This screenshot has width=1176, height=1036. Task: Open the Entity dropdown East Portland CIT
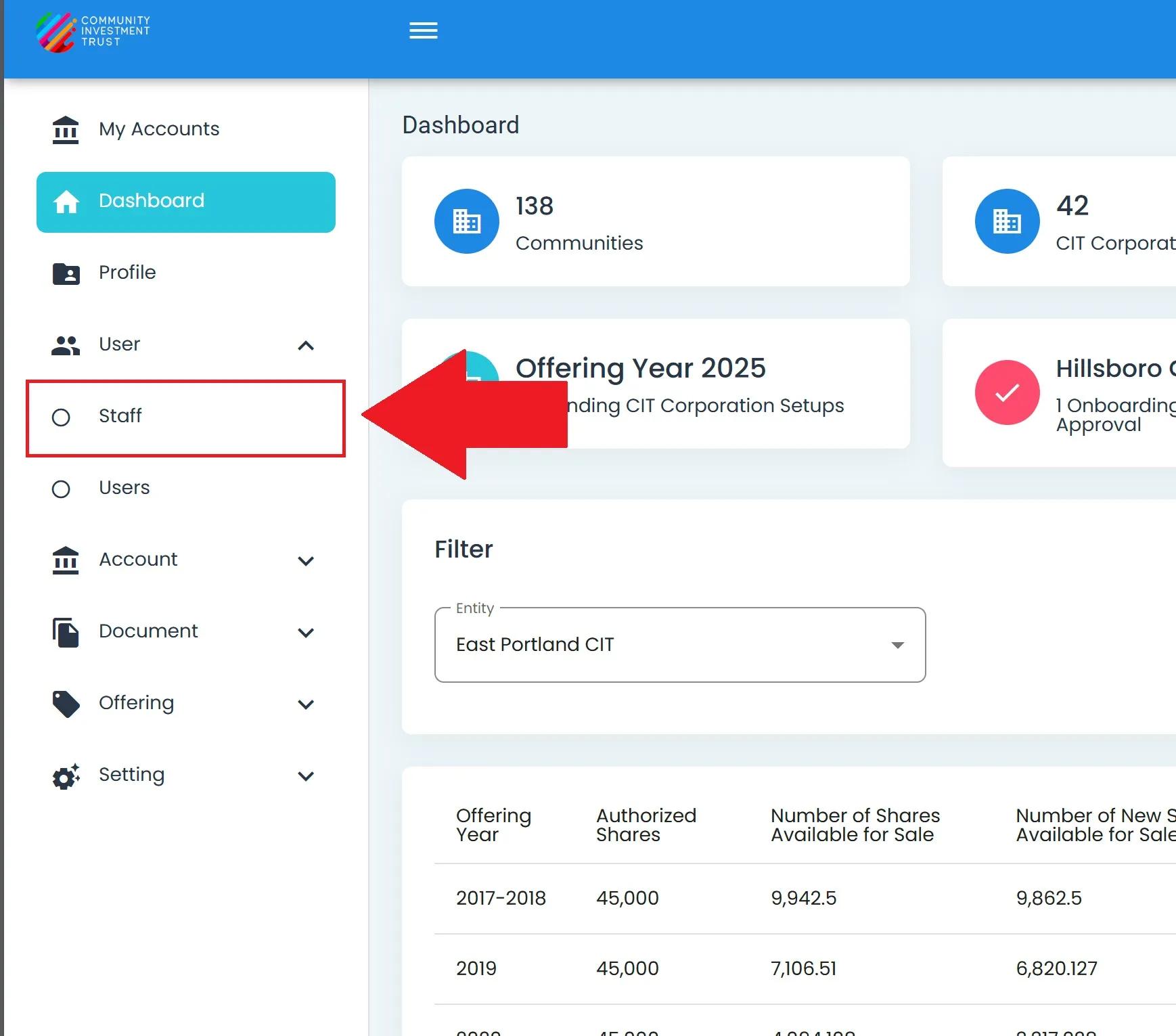point(679,645)
